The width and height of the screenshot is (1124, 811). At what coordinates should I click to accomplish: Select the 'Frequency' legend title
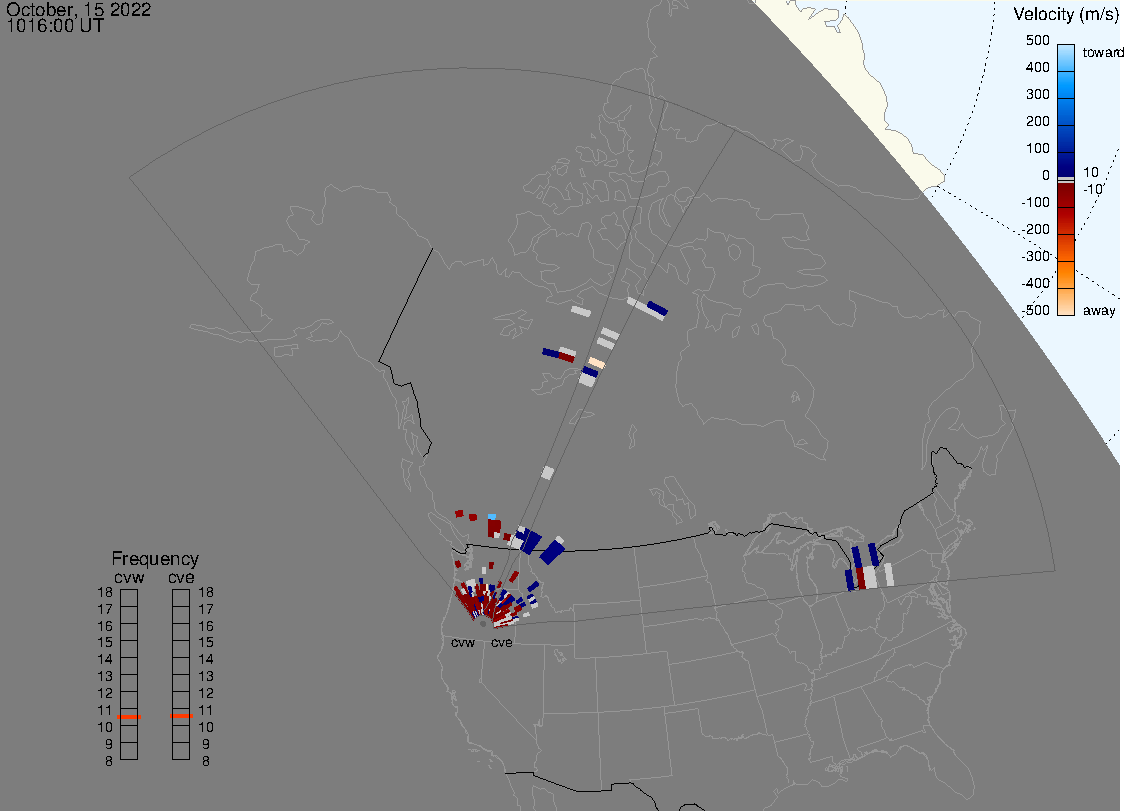tap(155, 559)
